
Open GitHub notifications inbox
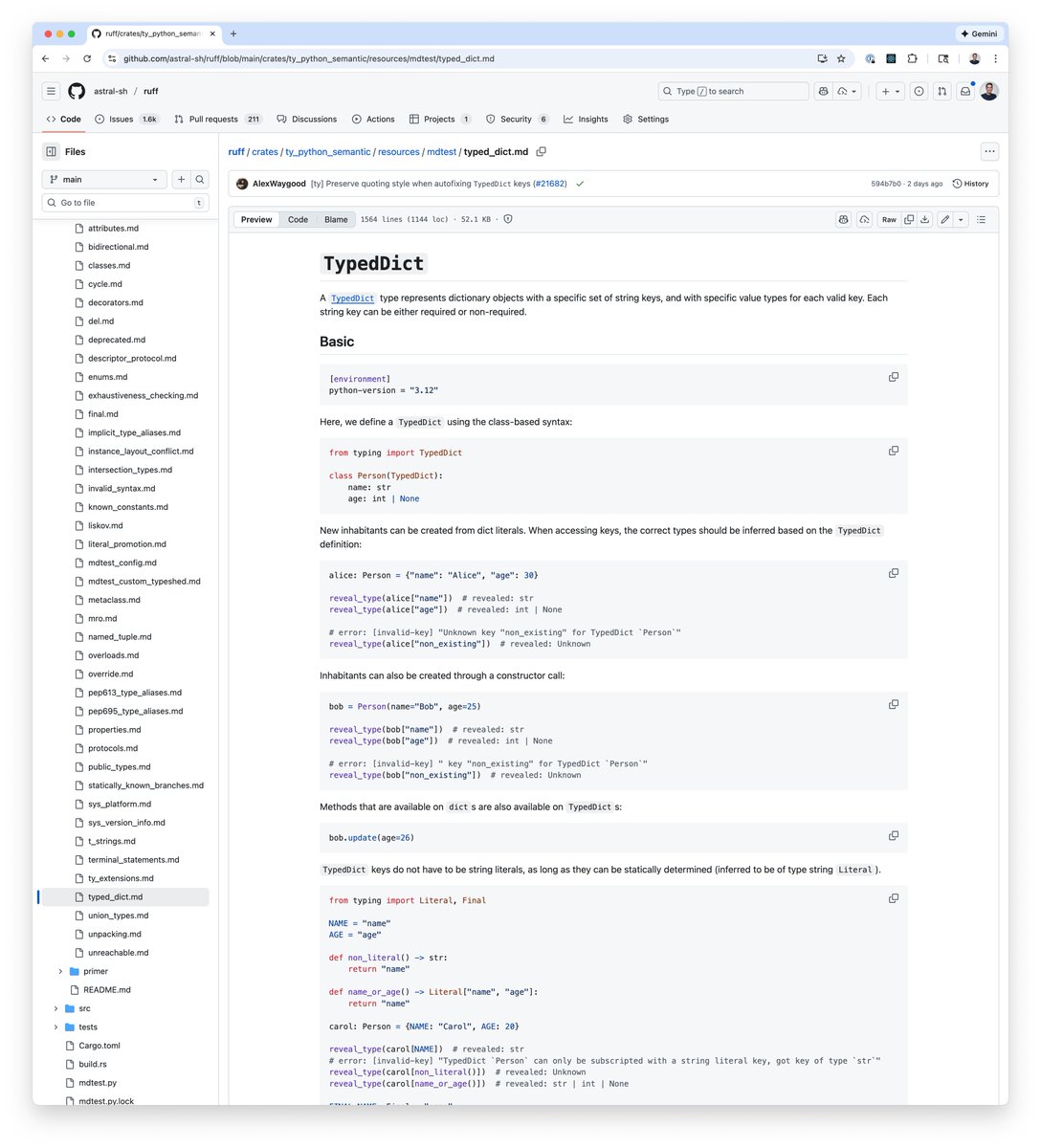click(x=966, y=91)
